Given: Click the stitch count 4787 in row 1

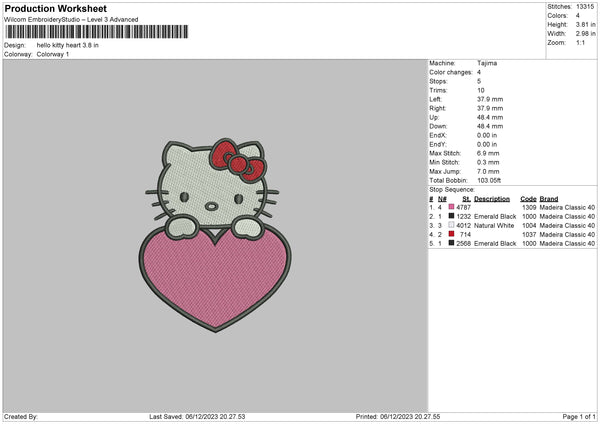Looking at the screenshot, I should [x=463, y=207].
